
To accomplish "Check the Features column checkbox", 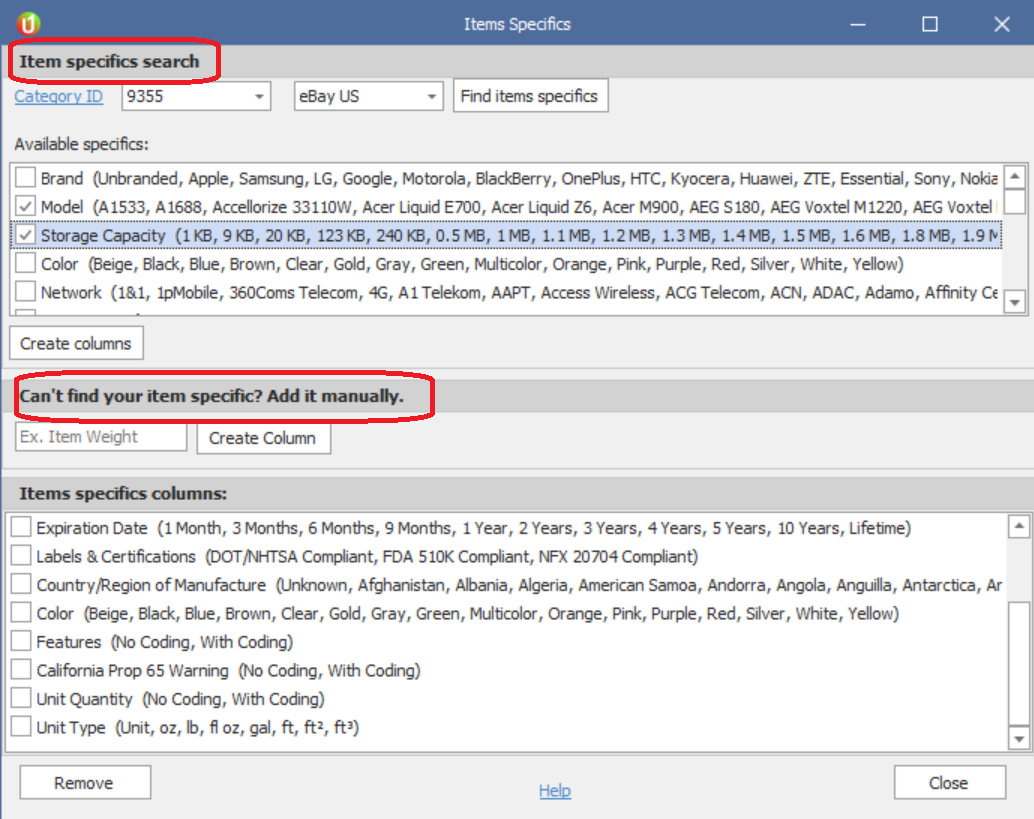I will [x=21, y=641].
